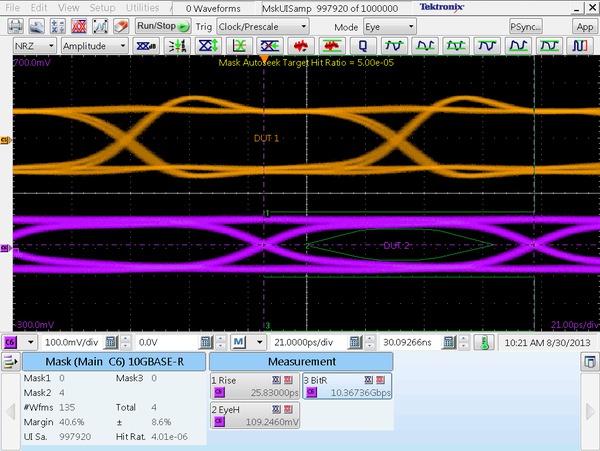
Task: Open the Trig source Clock/Prescale dropdown
Action: [262, 26]
